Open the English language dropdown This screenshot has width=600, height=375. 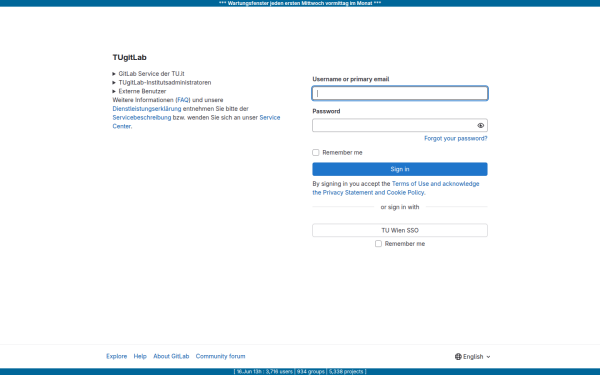click(x=473, y=357)
